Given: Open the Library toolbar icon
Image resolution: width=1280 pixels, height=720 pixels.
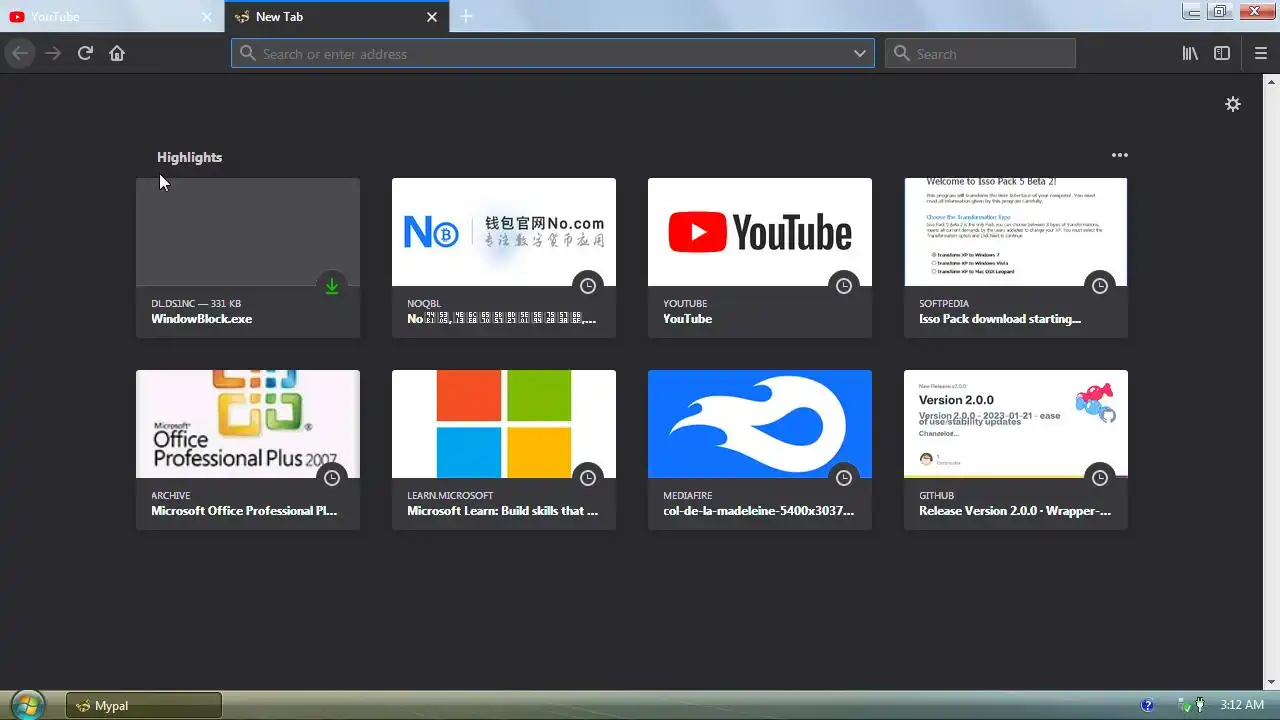Looking at the screenshot, I should tap(1190, 53).
